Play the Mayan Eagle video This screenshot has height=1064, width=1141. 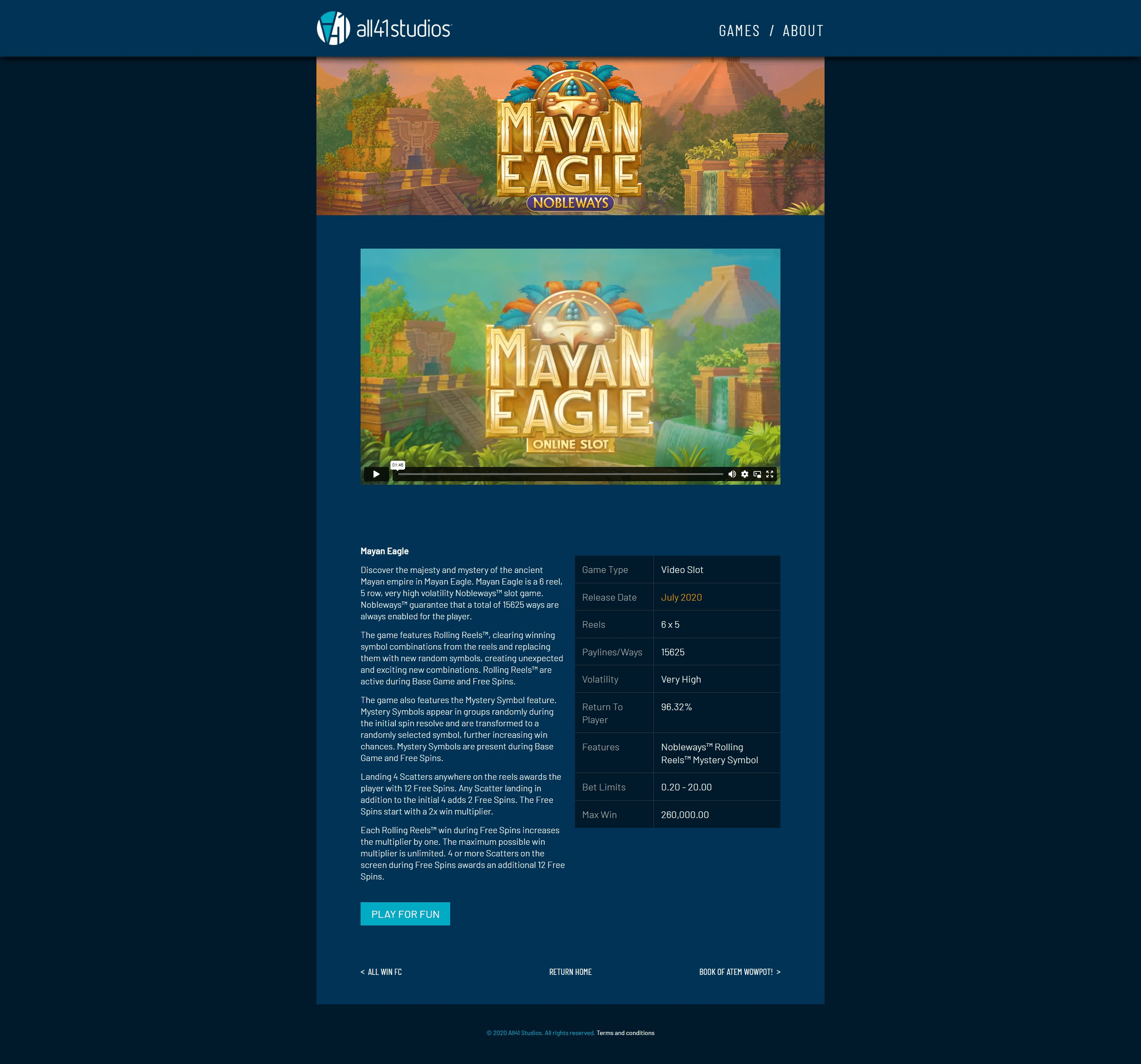tap(376, 474)
